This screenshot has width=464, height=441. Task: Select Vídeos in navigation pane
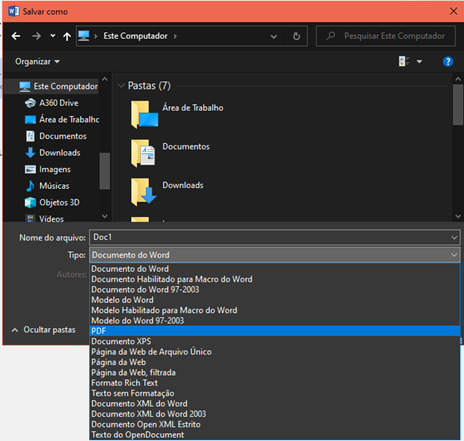click(x=44, y=219)
